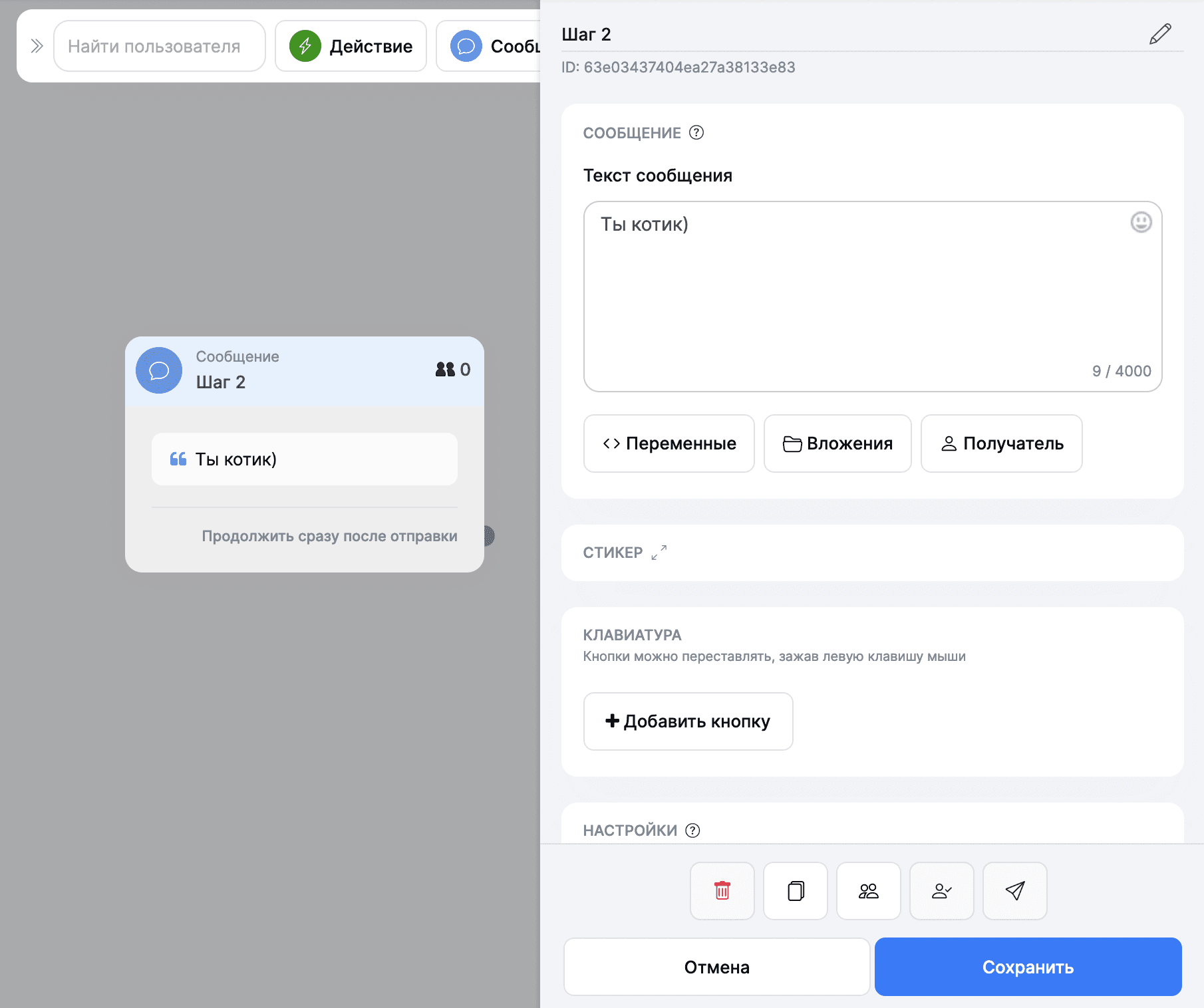Expand the sidebar with double chevron

(37, 46)
